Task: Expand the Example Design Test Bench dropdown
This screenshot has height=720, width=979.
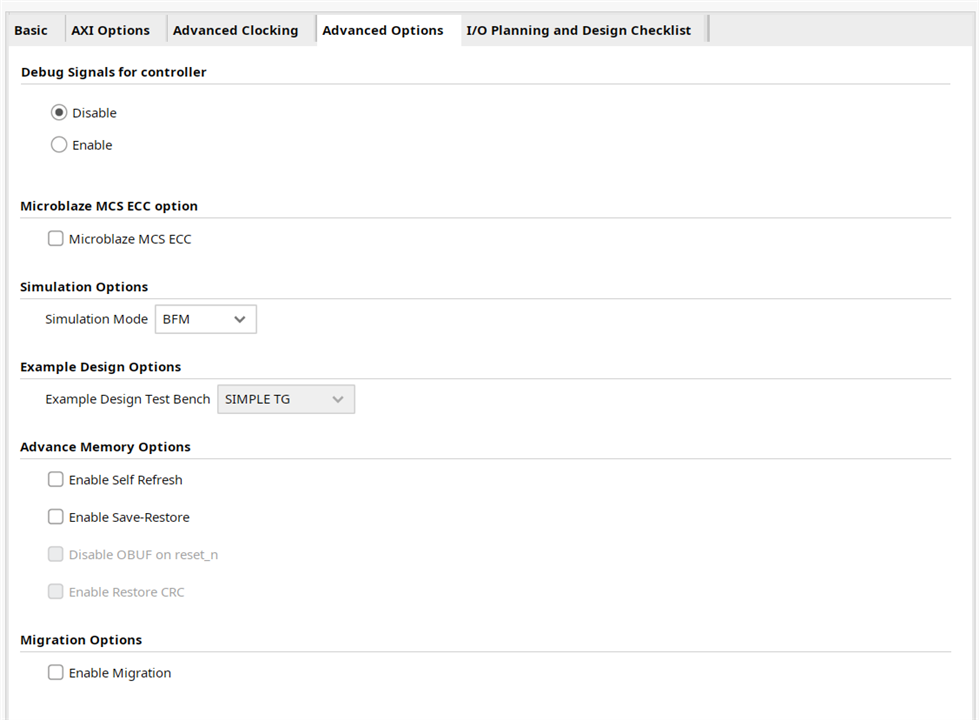Action: click(286, 399)
